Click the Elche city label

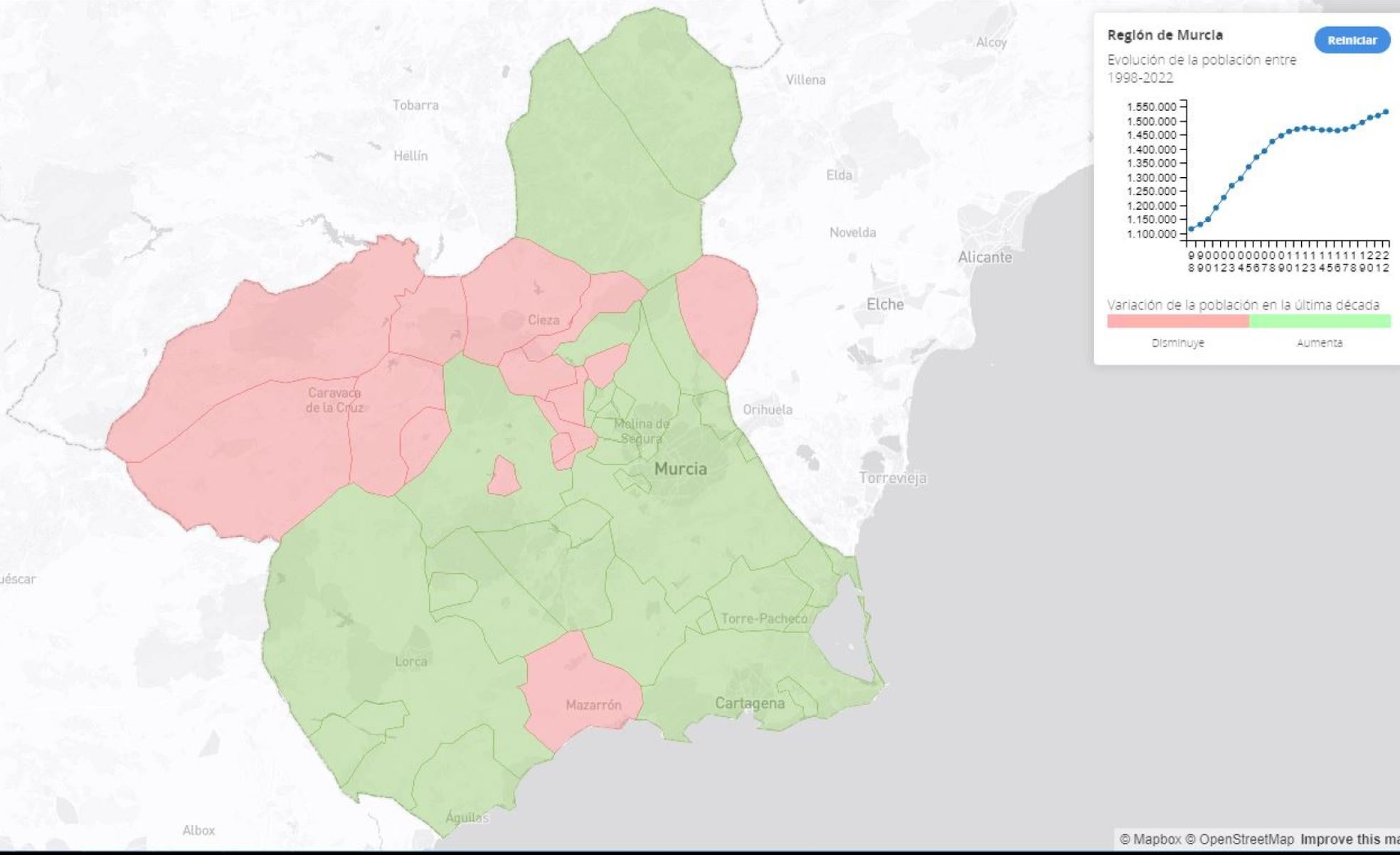point(885,304)
